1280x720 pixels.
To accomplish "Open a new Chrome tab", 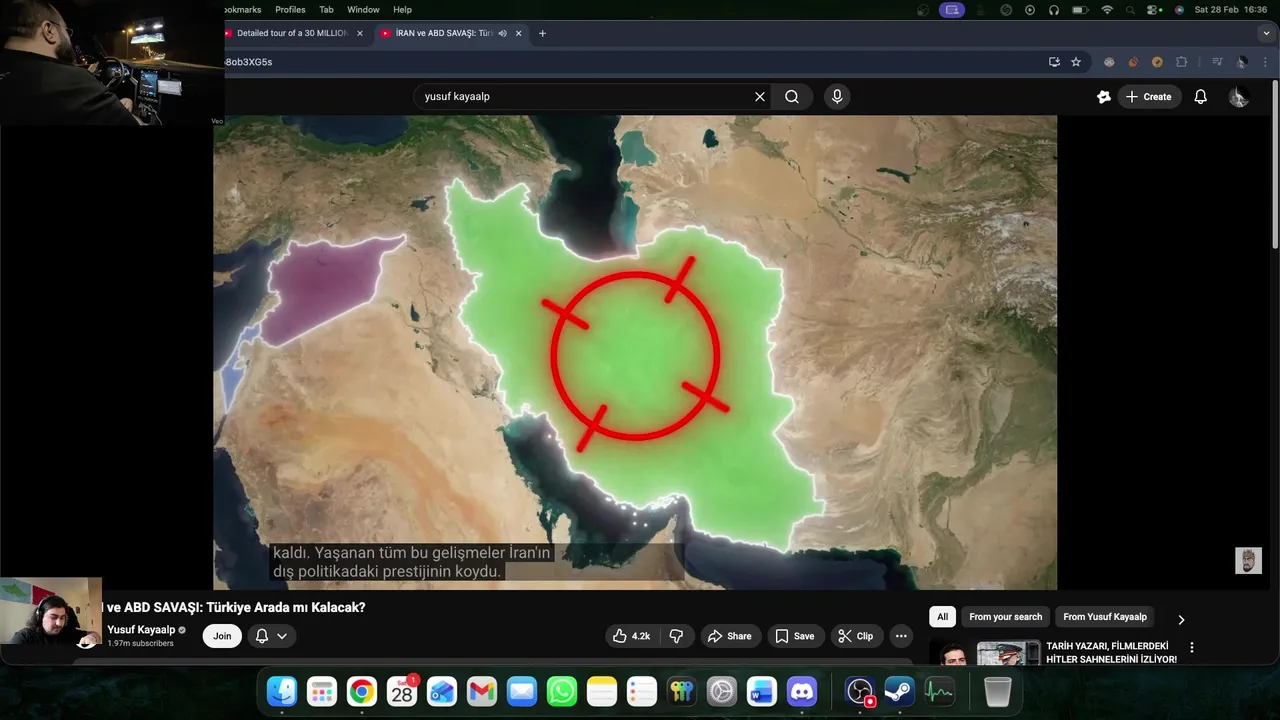I will click(x=542, y=33).
